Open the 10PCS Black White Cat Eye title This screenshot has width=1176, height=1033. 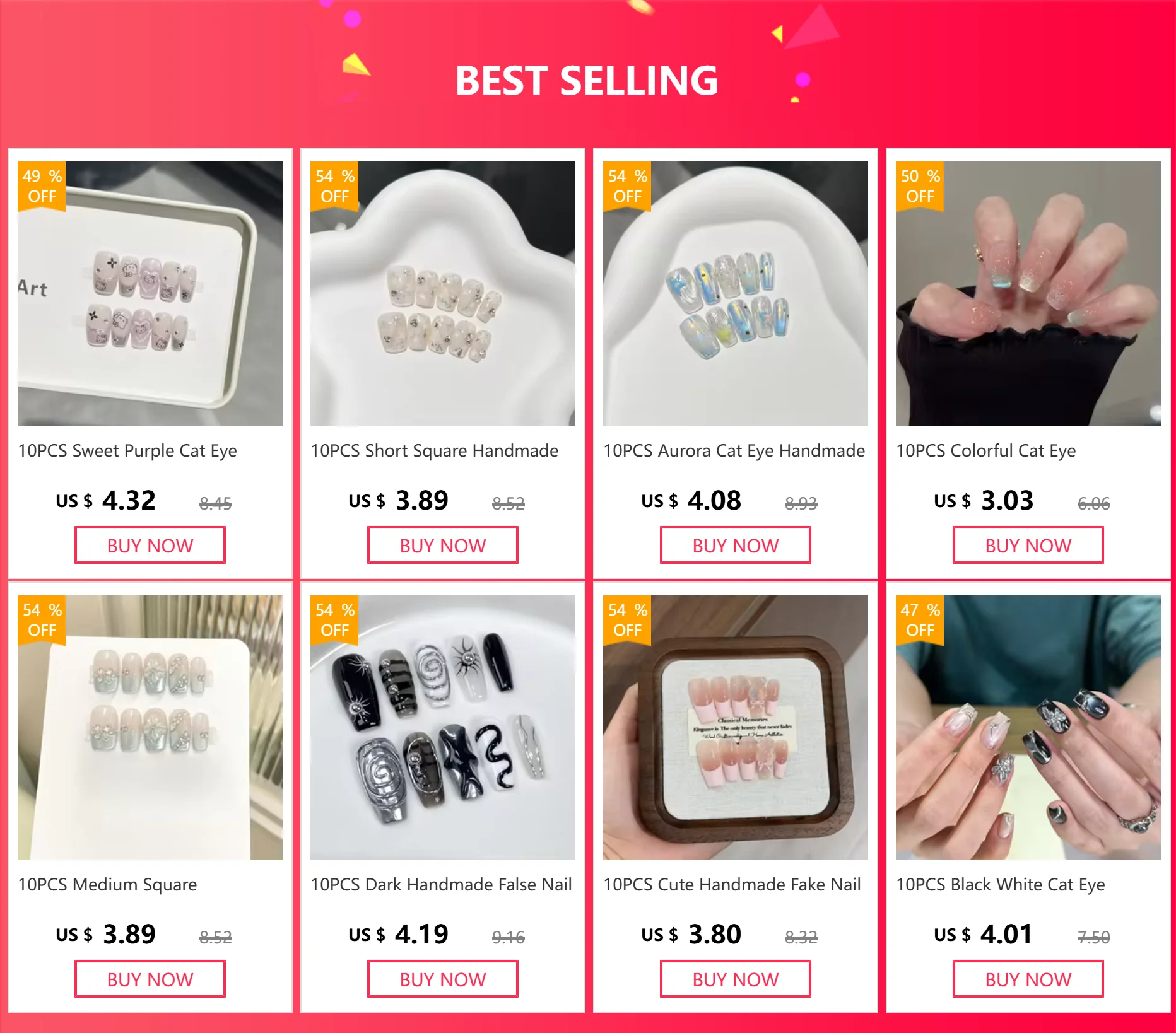click(x=1001, y=885)
